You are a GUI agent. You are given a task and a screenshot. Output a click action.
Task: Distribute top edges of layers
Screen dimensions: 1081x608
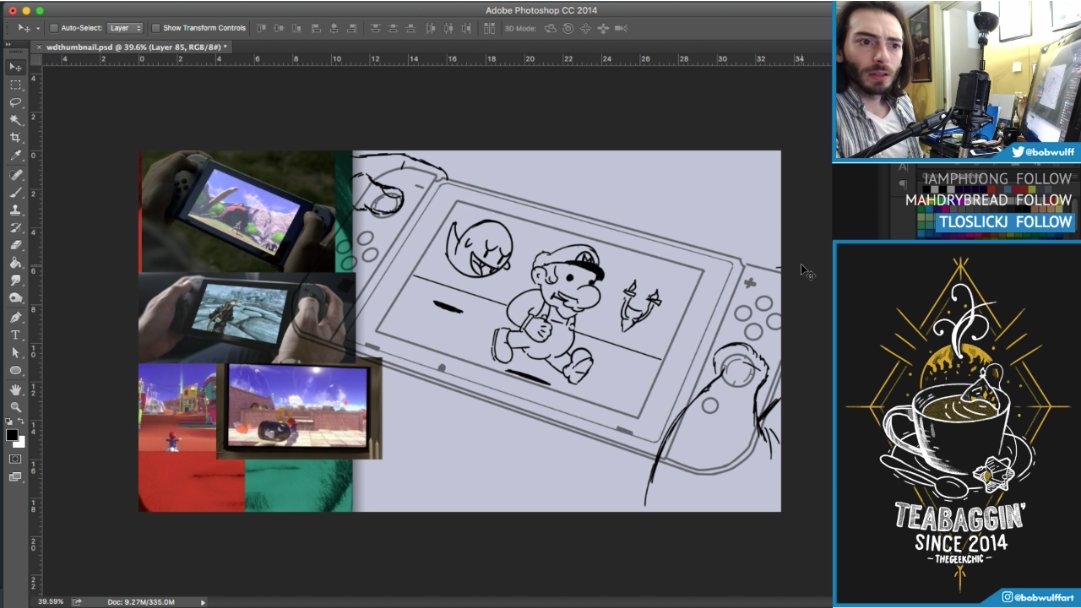(375, 28)
